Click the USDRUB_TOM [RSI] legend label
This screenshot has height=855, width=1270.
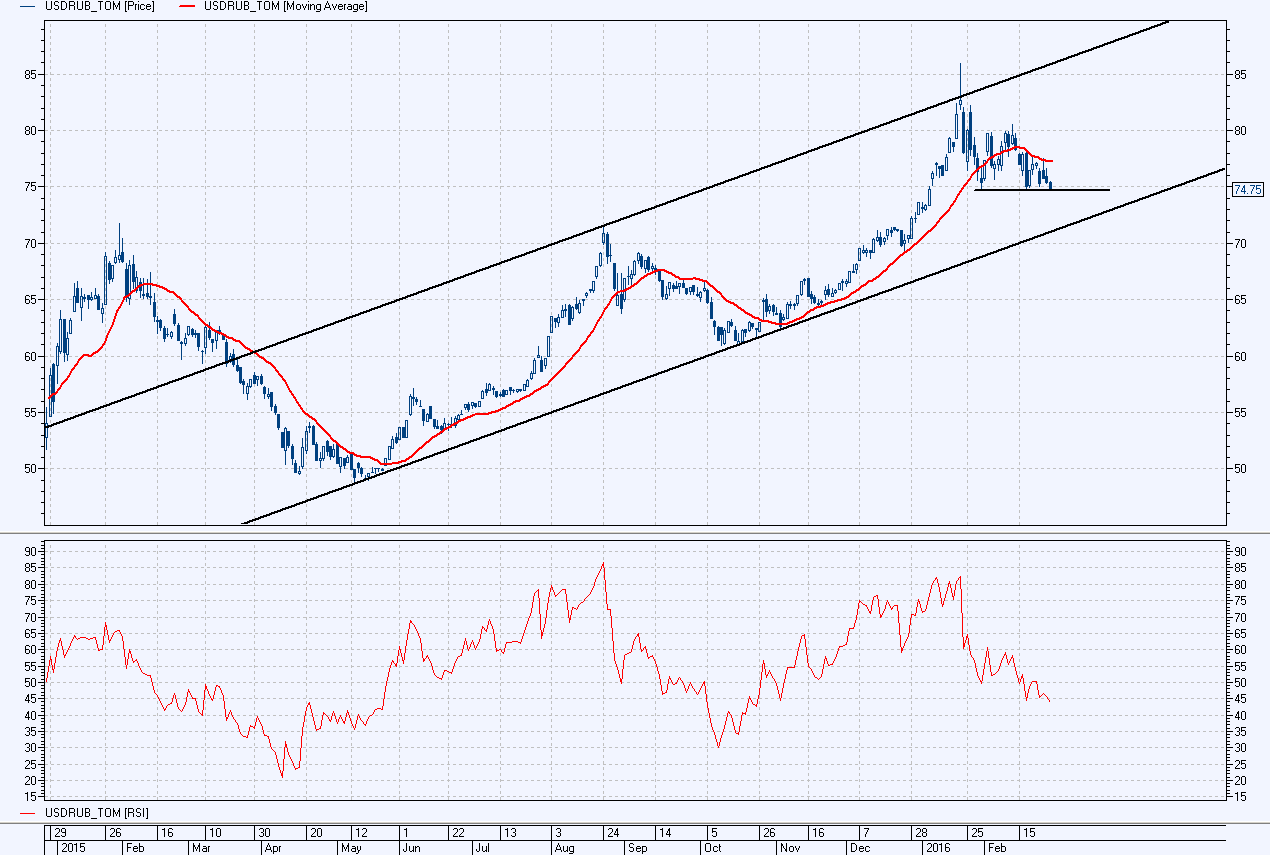pos(97,813)
